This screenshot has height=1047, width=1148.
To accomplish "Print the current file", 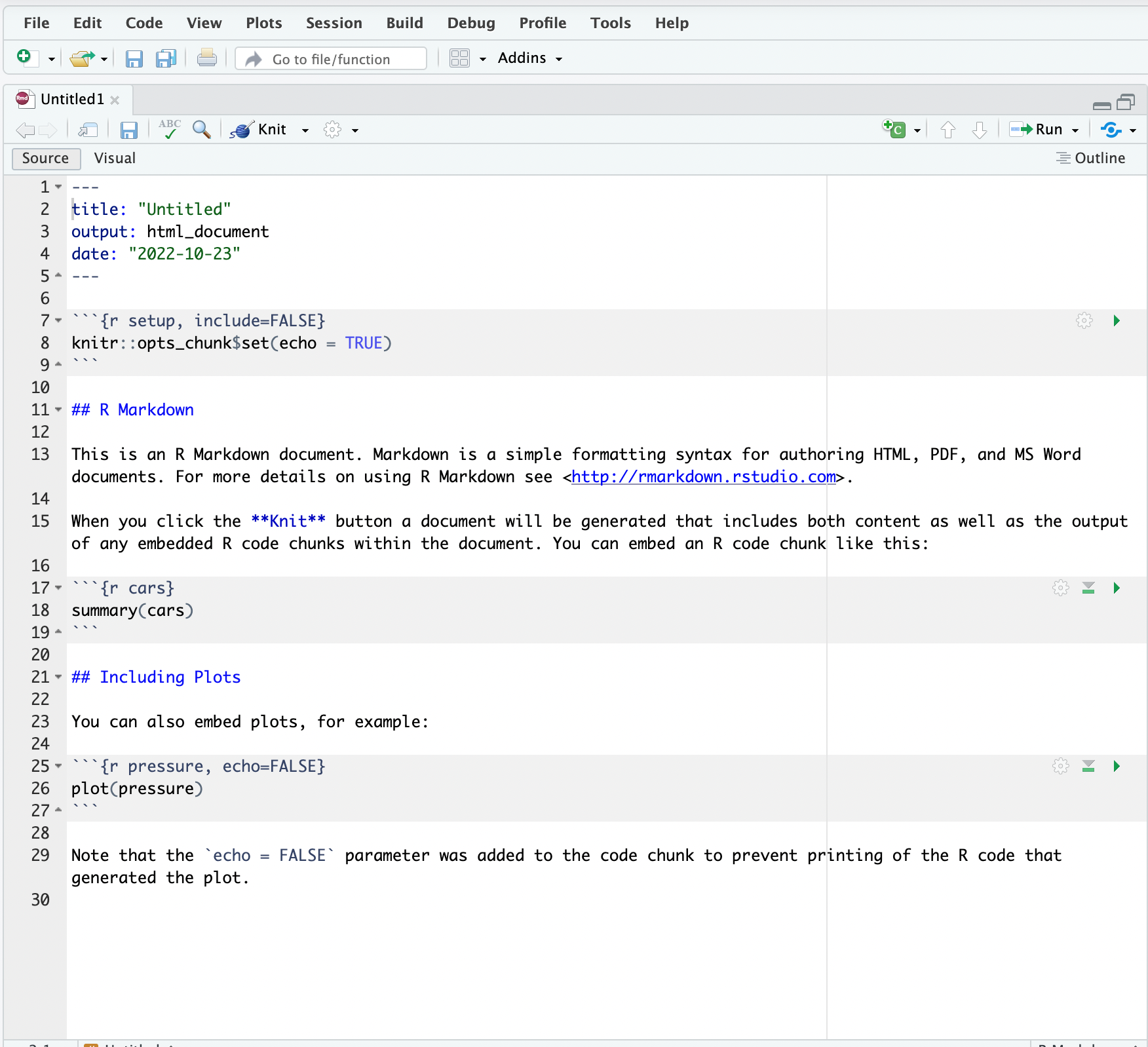I will 207,58.
